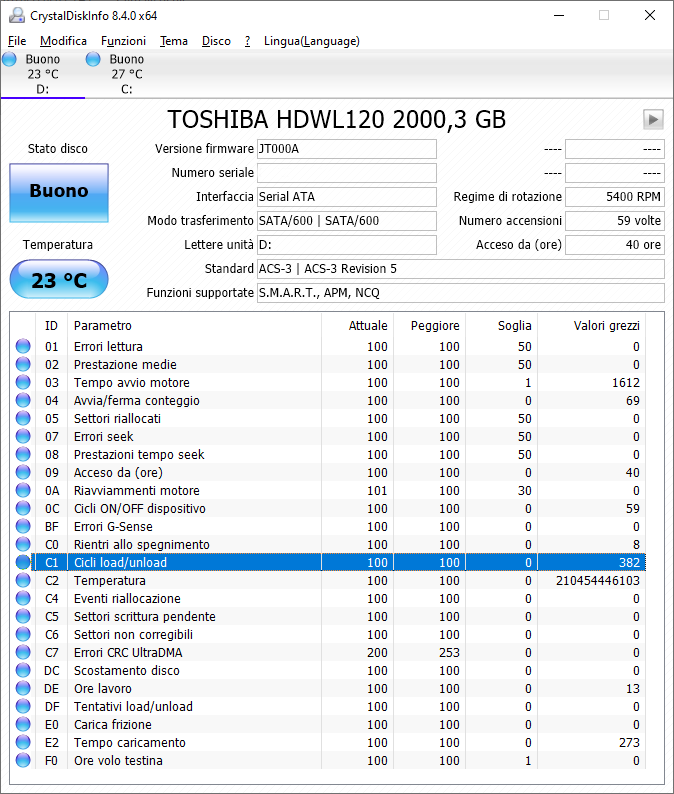Click the empty Numero seriale field
The width and height of the screenshot is (674, 794).
347,173
